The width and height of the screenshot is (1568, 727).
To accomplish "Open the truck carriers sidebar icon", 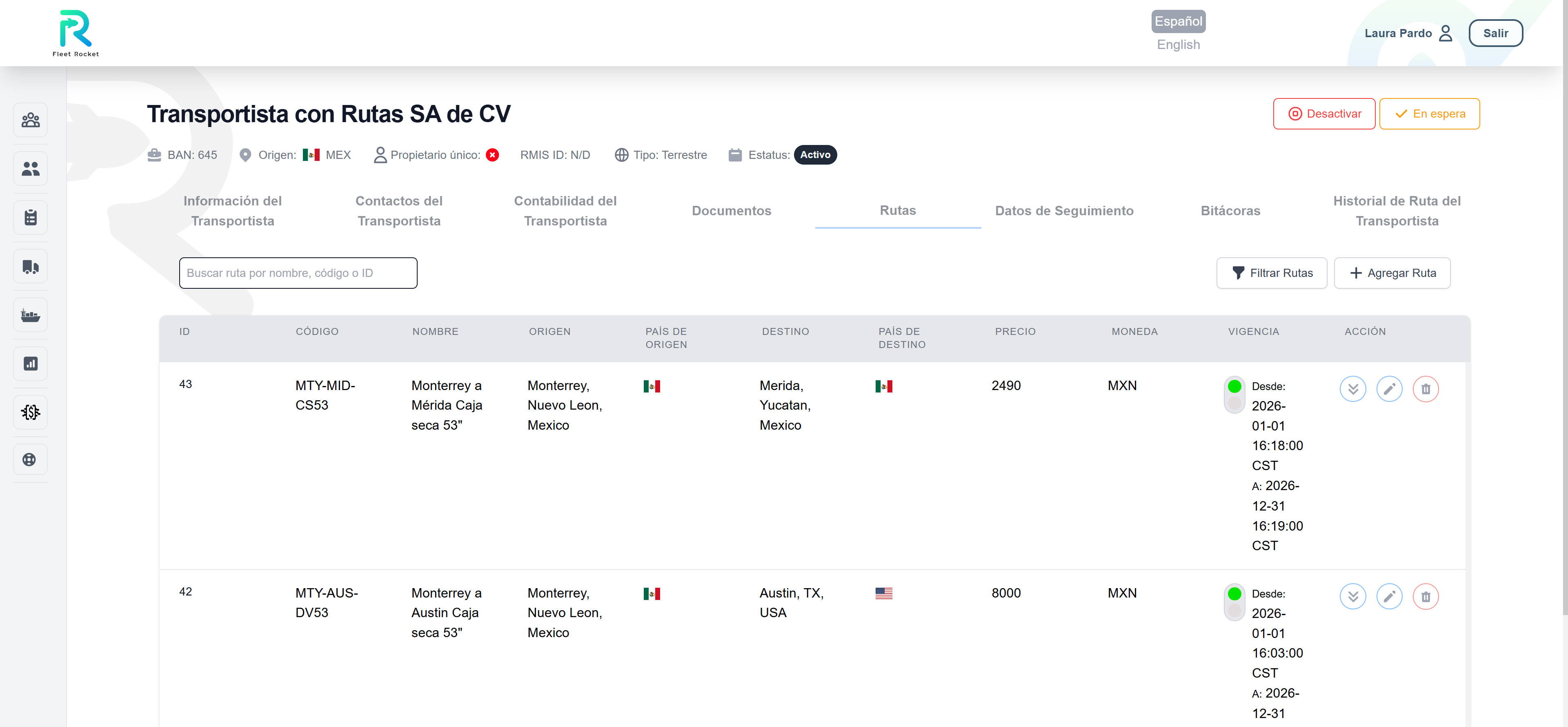I will [31, 266].
